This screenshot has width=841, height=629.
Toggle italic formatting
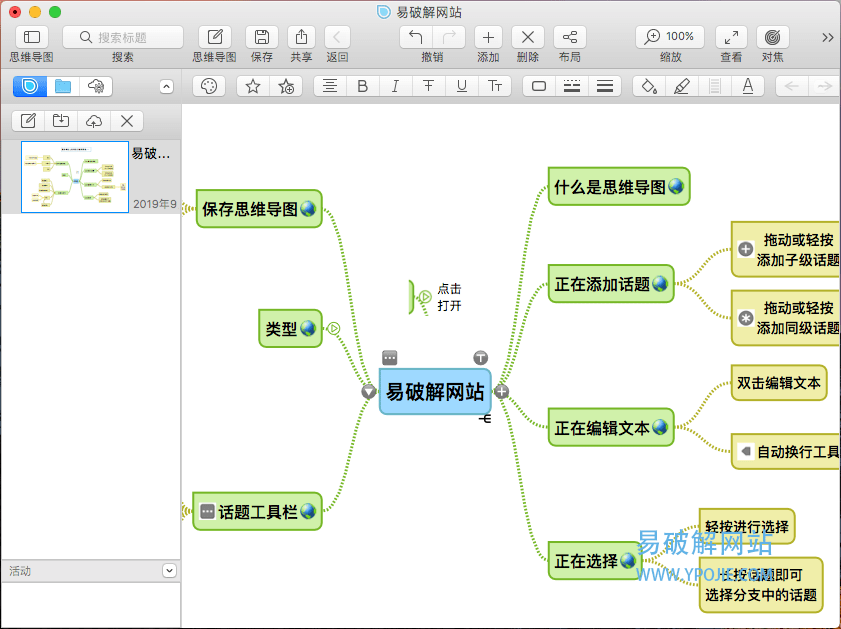point(395,86)
